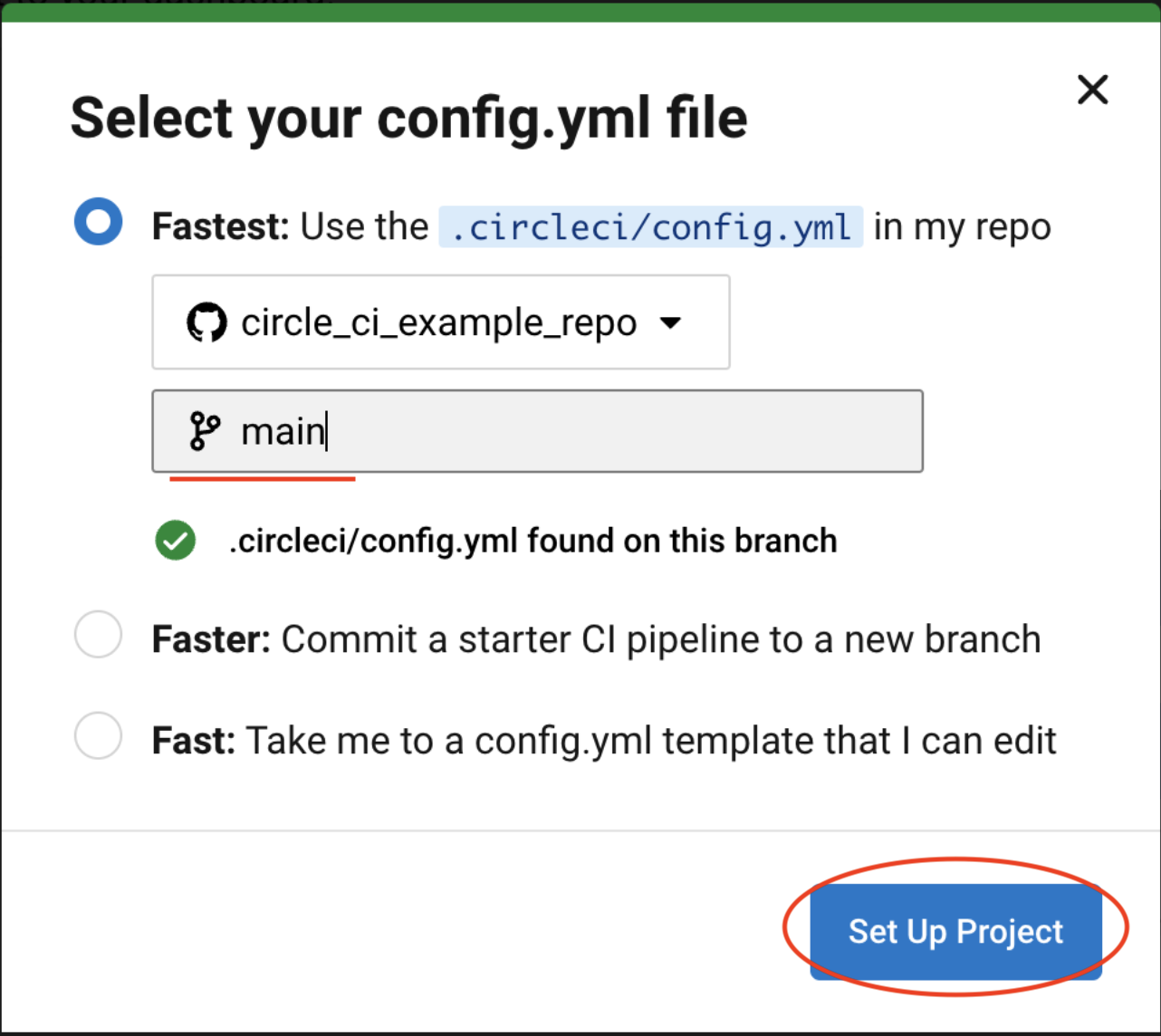Click the GitHub logo in repo selector
Viewport: 1161px width, 1036px height.
click(206, 322)
